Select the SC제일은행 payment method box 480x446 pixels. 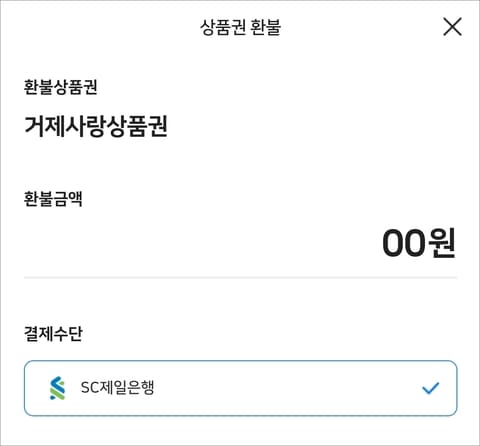[240, 388]
